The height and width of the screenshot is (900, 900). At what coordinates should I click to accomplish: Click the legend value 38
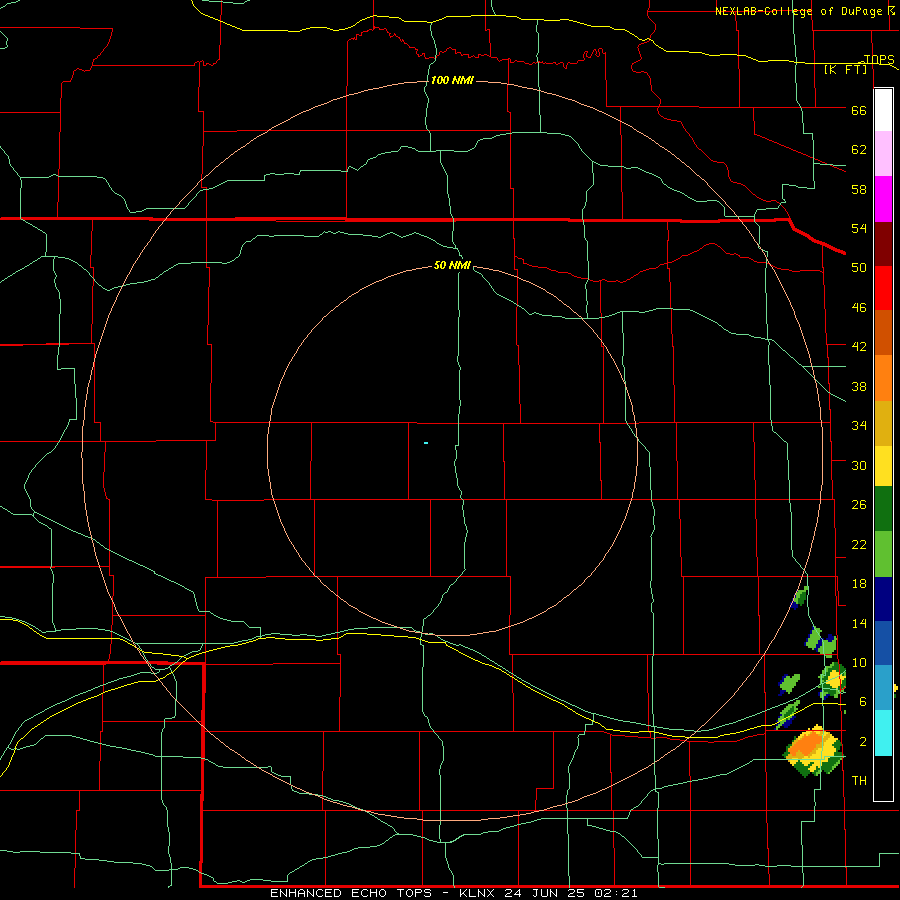click(x=859, y=386)
